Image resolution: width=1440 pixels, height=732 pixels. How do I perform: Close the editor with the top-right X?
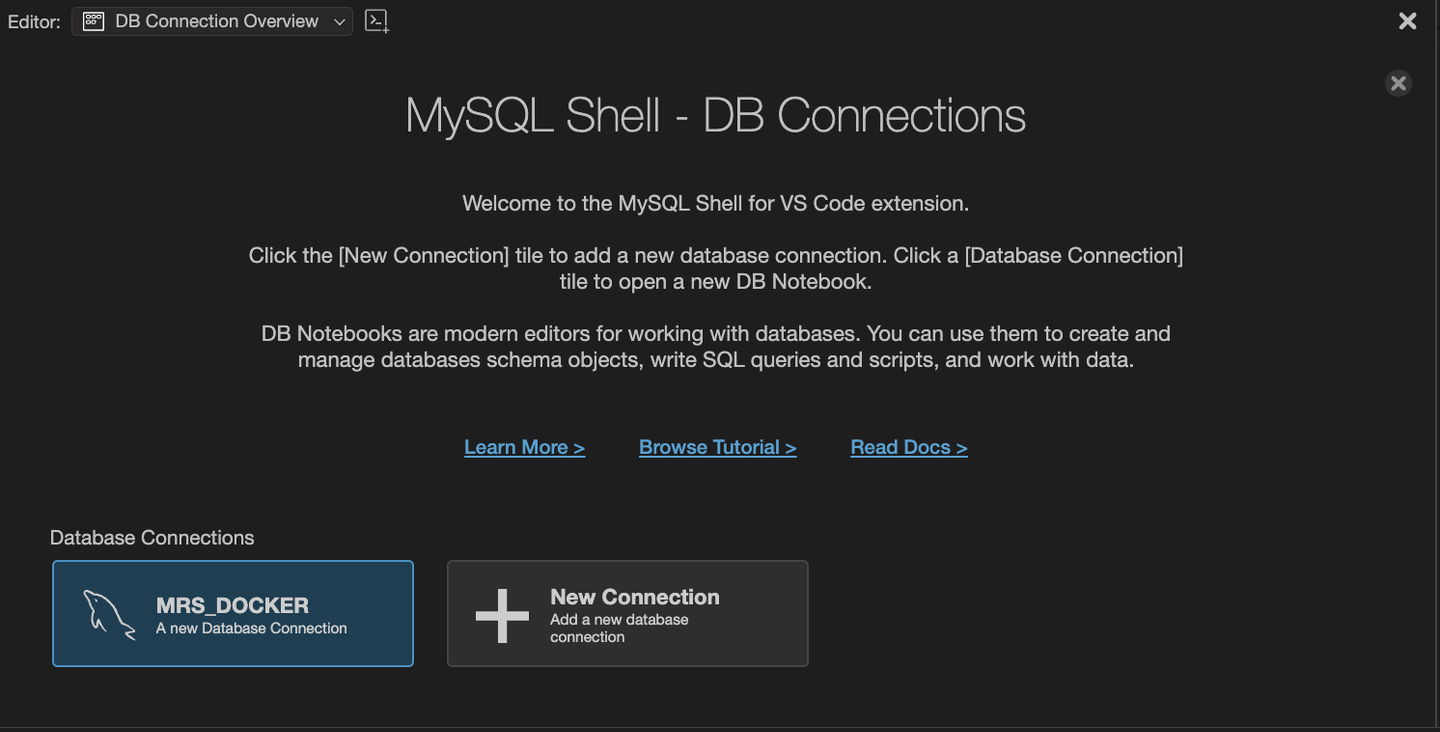pyautogui.click(x=1407, y=21)
